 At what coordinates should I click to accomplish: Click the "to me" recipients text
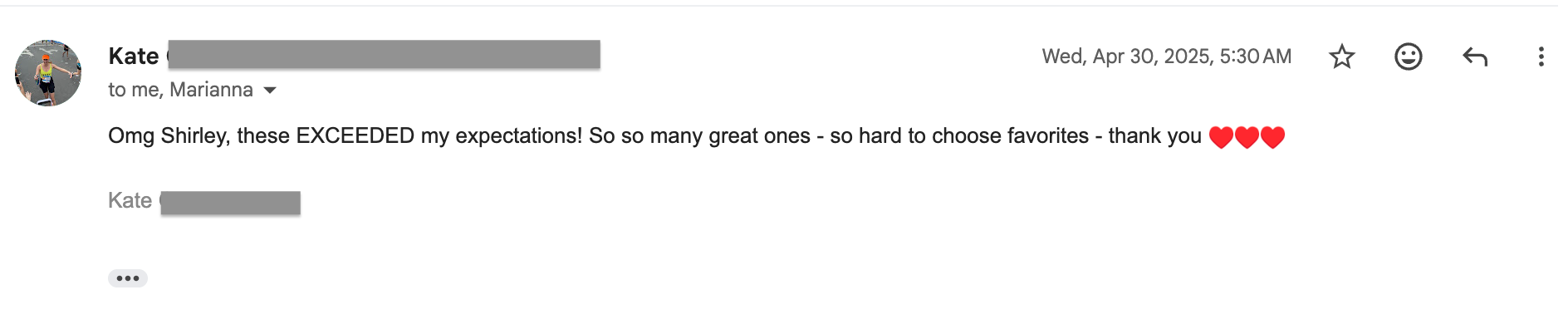[x=134, y=90]
